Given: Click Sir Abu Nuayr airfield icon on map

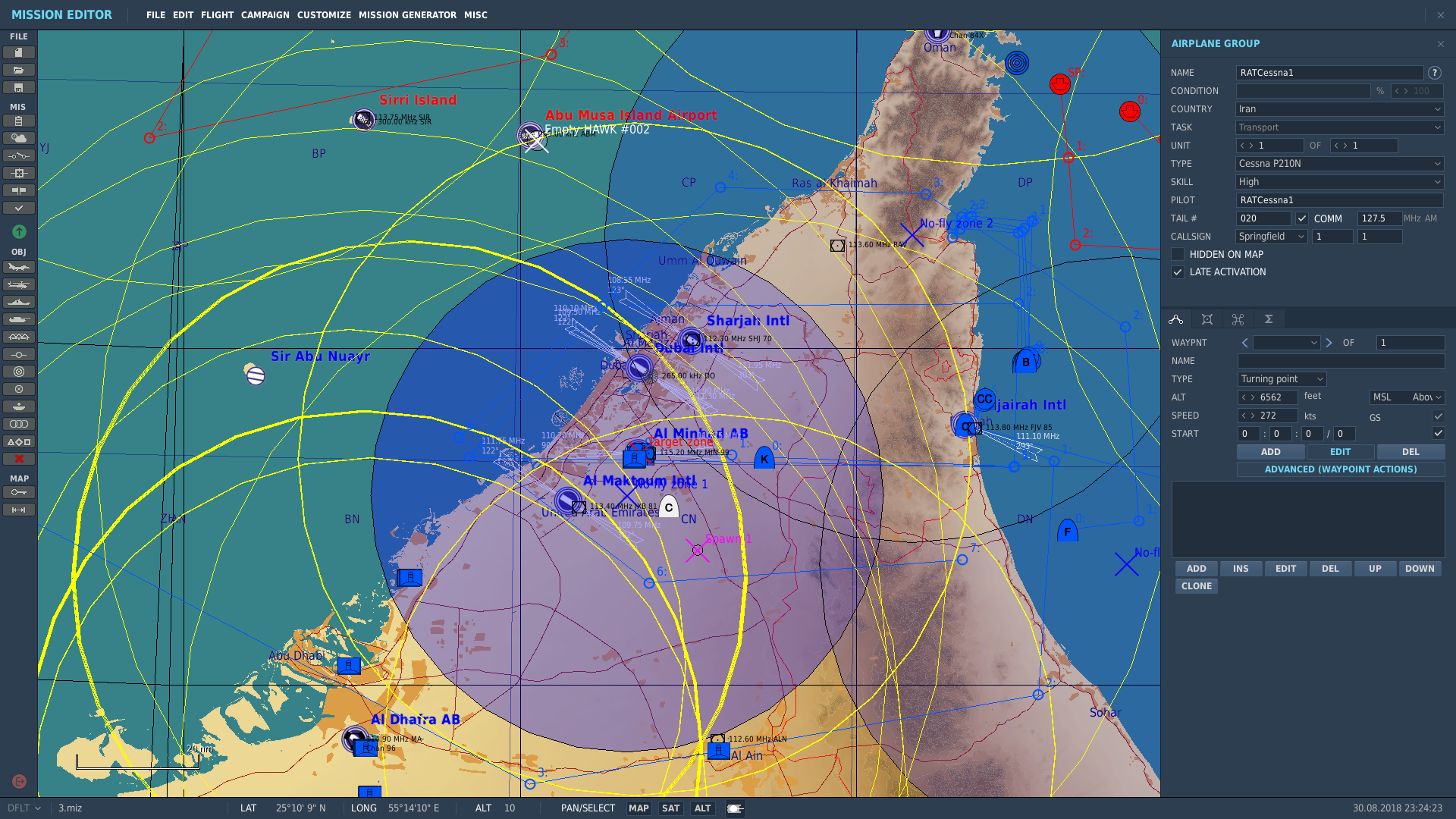Looking at the screenshot, I should 256,375.
